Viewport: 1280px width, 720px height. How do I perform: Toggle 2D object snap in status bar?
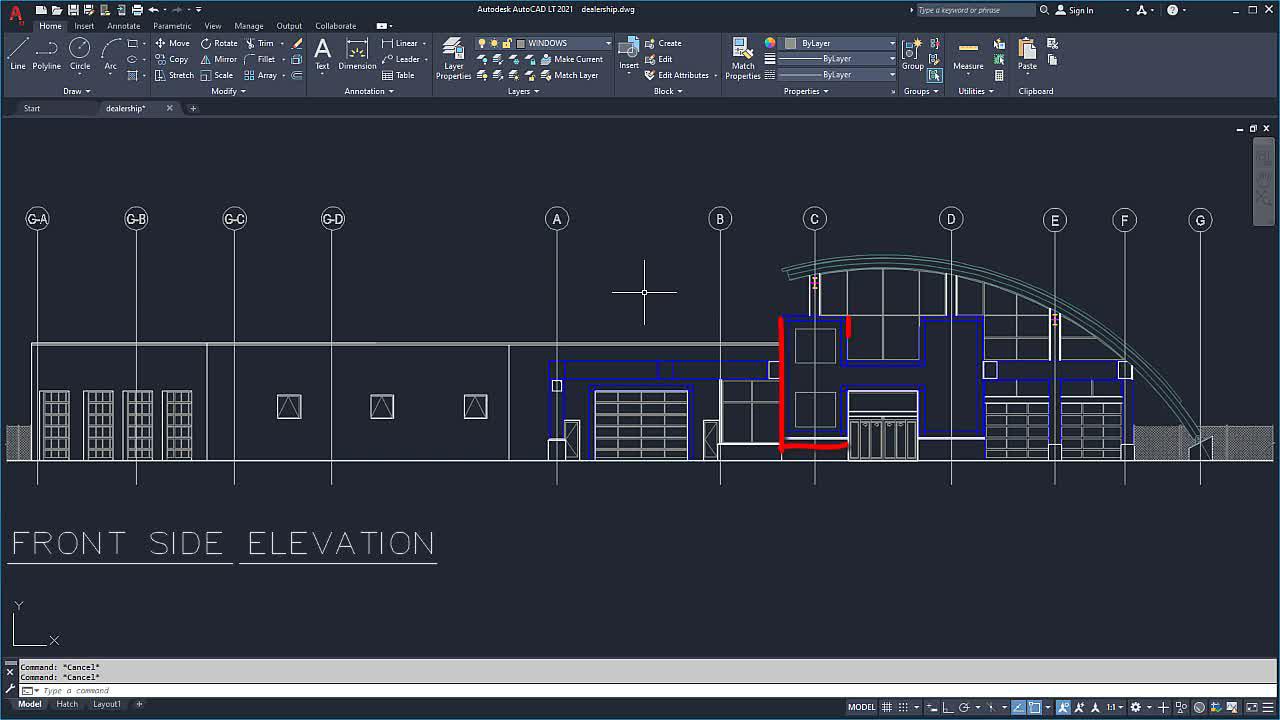[x=1034, y=707]
